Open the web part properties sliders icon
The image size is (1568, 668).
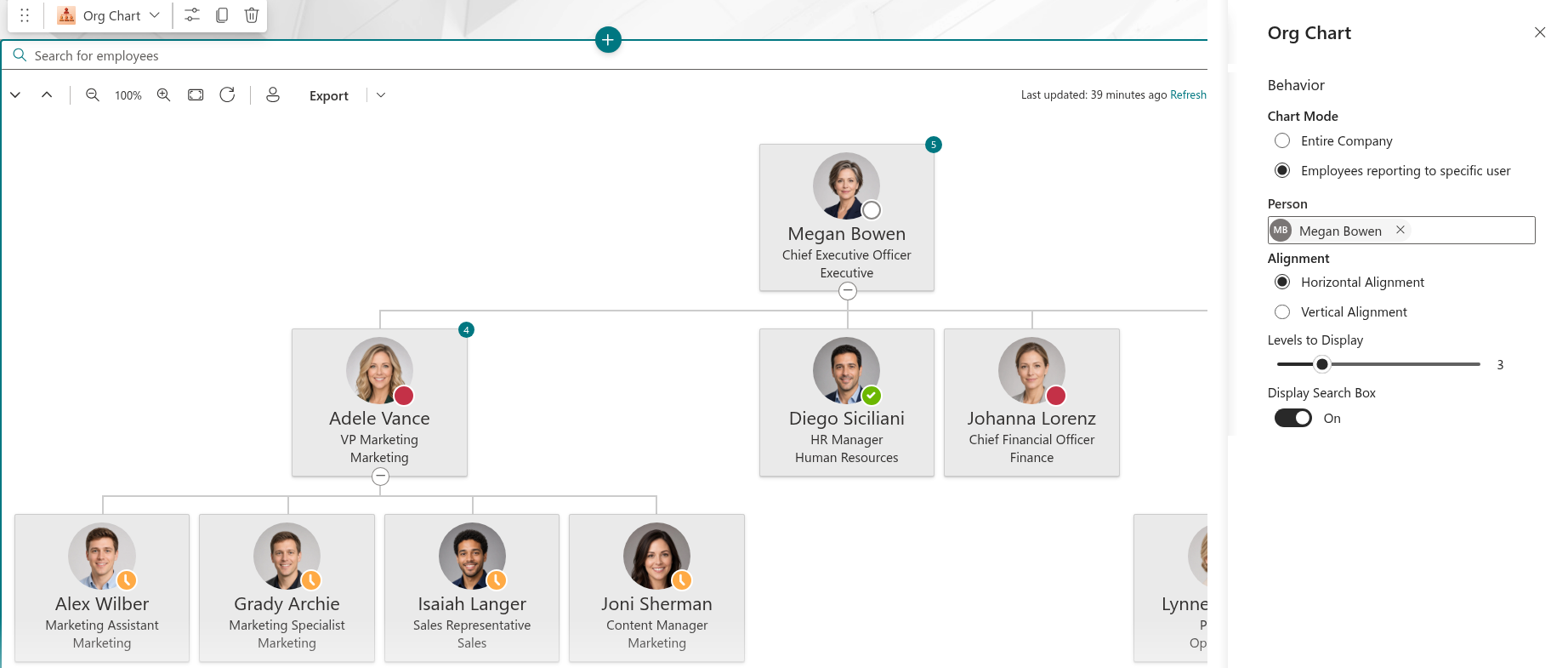tap(192, 15)
